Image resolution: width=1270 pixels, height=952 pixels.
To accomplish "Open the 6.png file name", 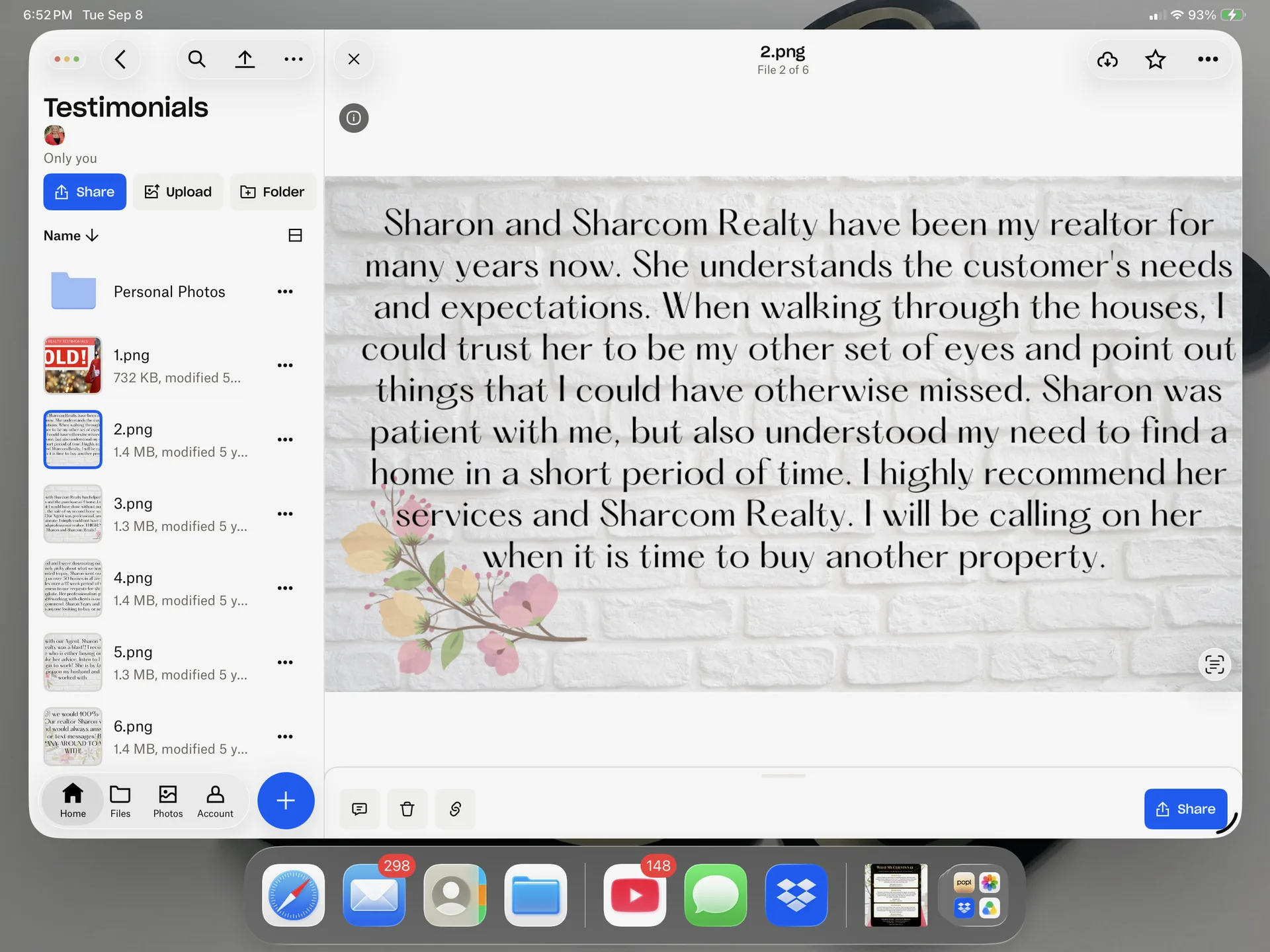I will pos(133,726).
